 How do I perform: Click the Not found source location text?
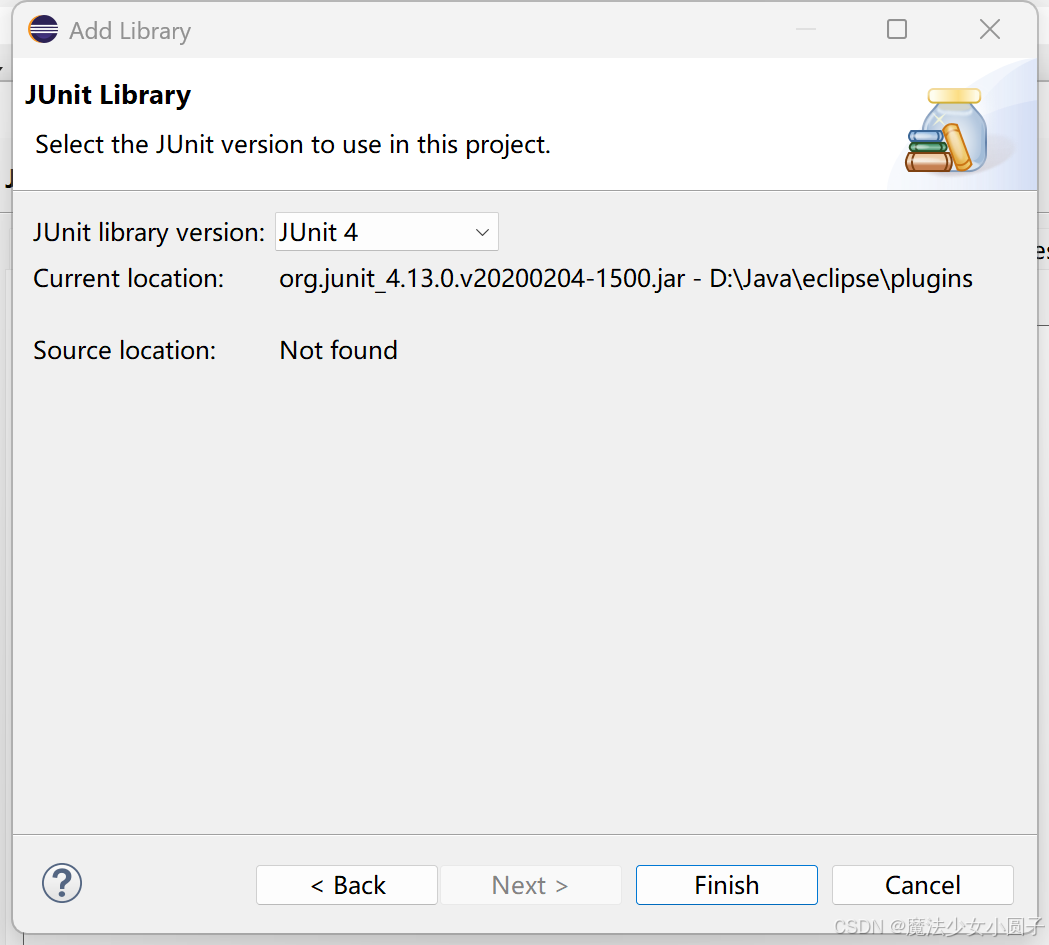[x=338, y=350]
